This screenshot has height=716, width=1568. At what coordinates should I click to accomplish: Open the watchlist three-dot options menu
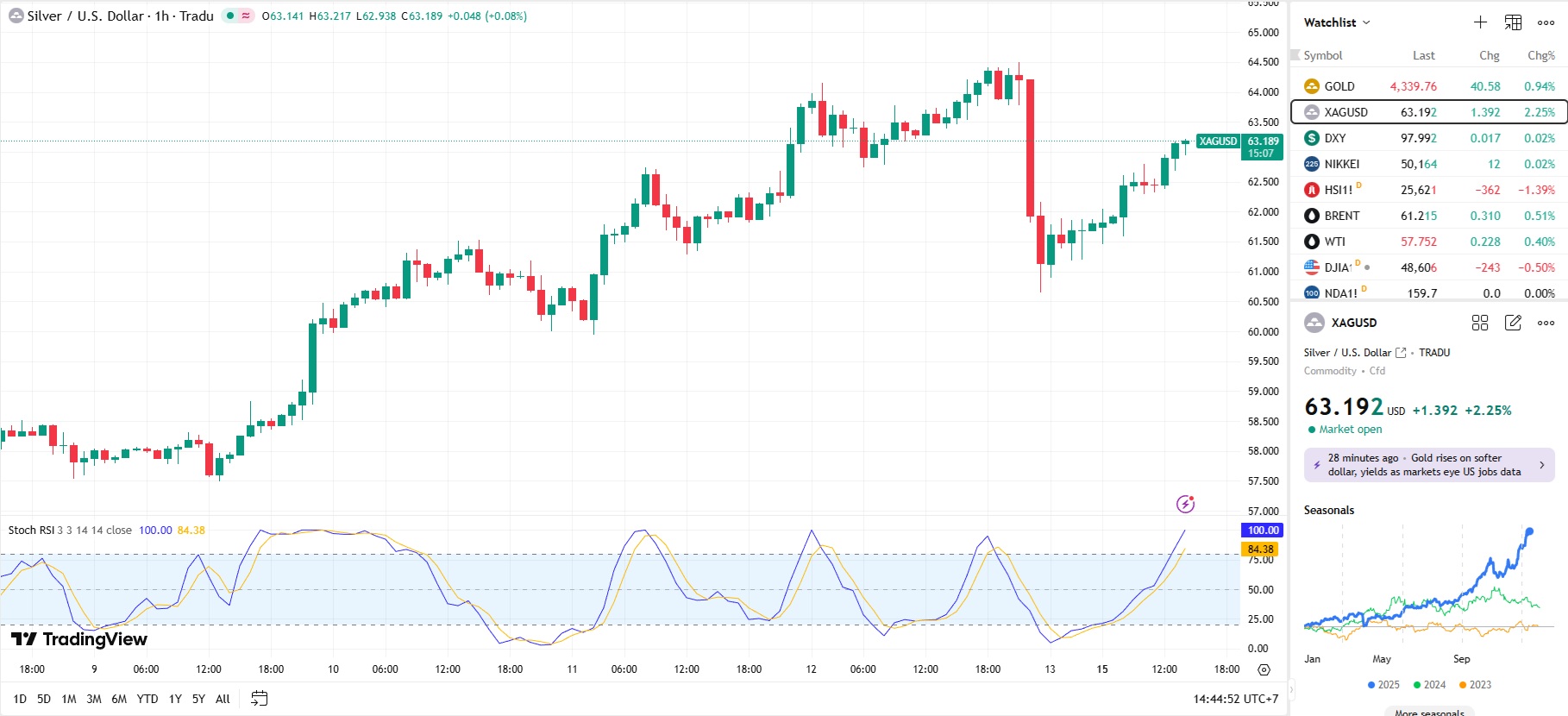(1546, 22)
